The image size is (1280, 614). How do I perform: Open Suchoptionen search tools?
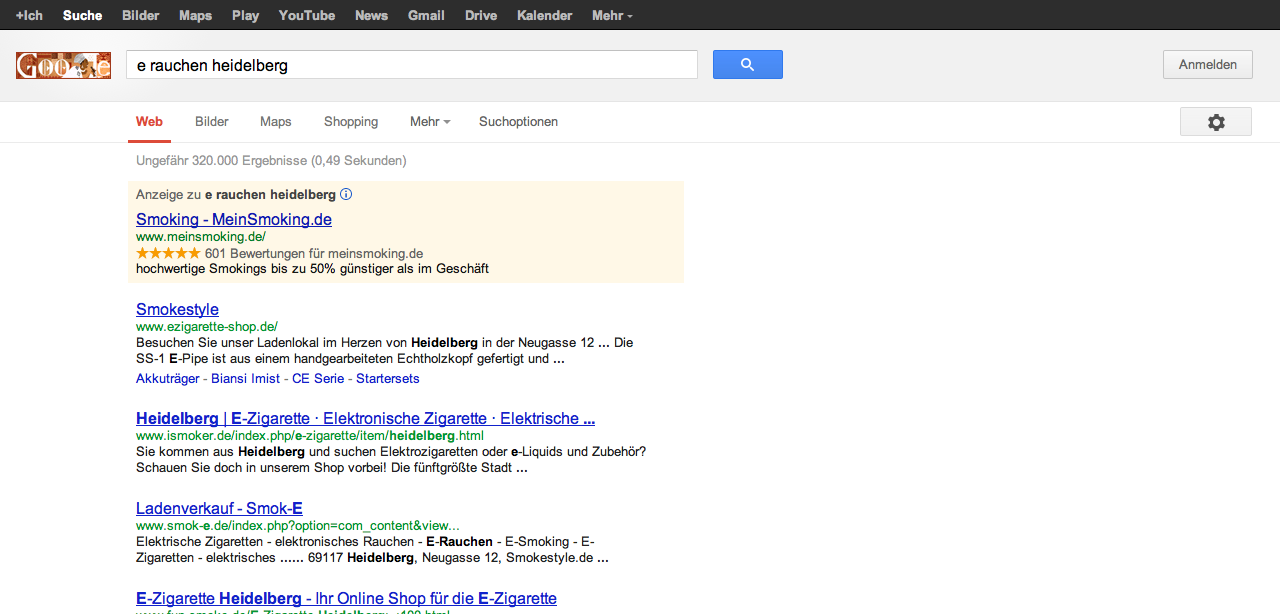click(x=518, y=122)
